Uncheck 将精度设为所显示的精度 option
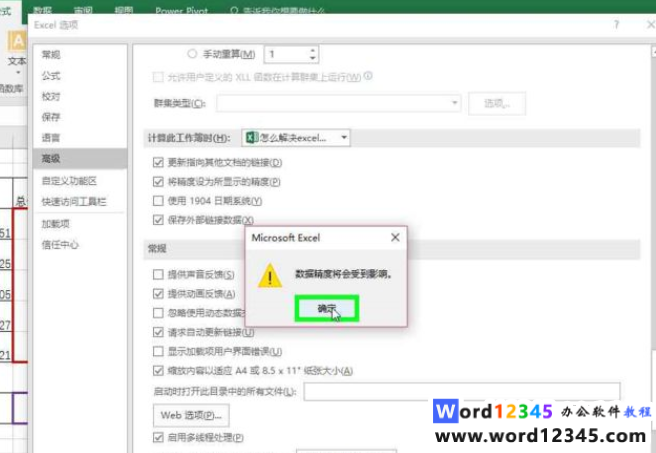Image resolution: width=656 pixels, height=453 pixels. [158, 181]
